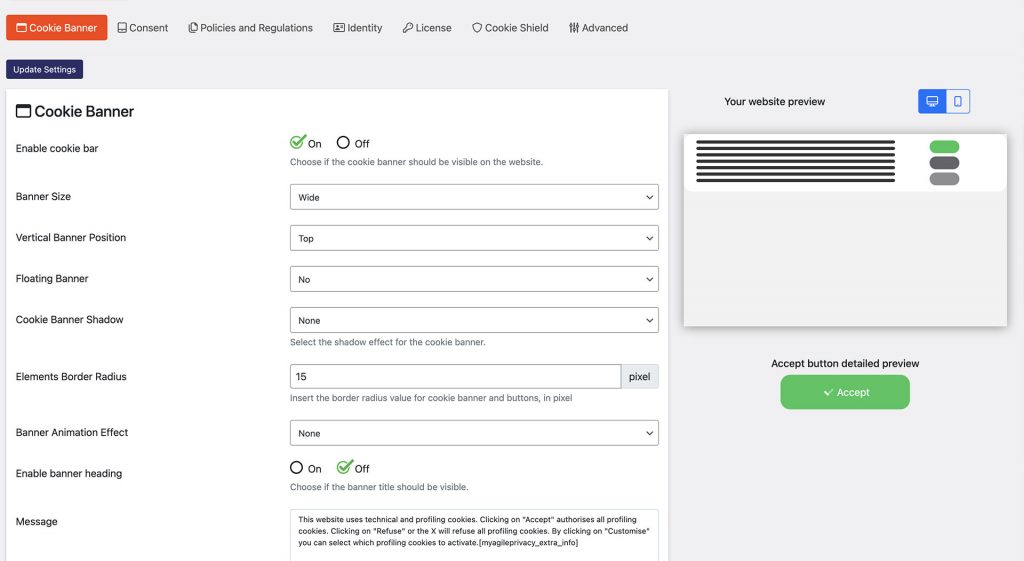Open the Banner Size dropdown
The width and height of the screenshot is (1024, 561).
[x=474, y=197]
